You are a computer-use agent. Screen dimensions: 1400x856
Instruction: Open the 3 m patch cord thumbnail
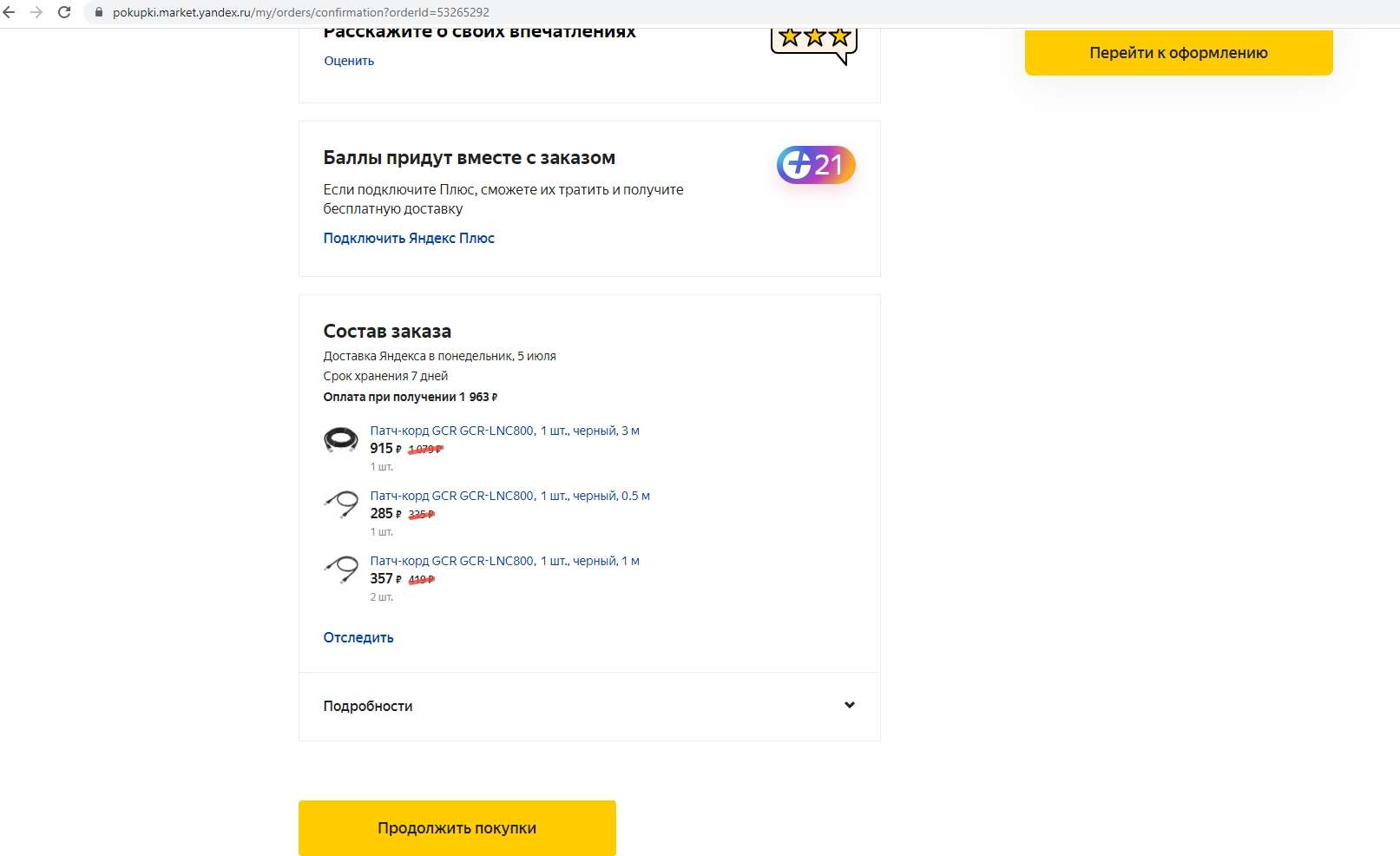pos(341,439)
